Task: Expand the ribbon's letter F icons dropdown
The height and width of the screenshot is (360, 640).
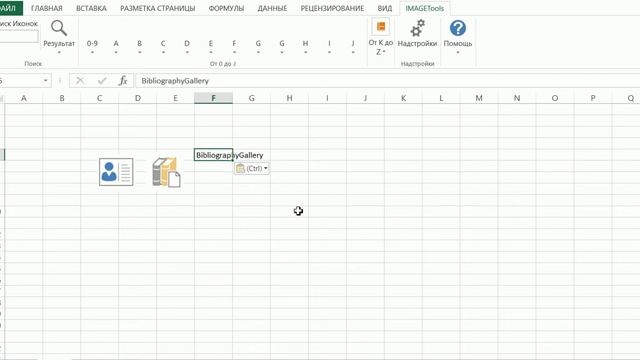Action: [234, 47]
